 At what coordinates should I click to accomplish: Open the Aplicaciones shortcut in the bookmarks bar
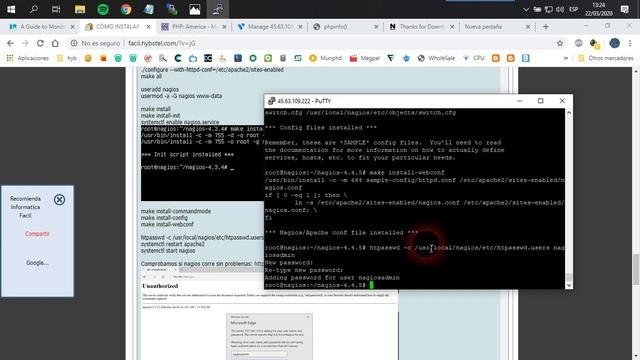pos(28,58)
